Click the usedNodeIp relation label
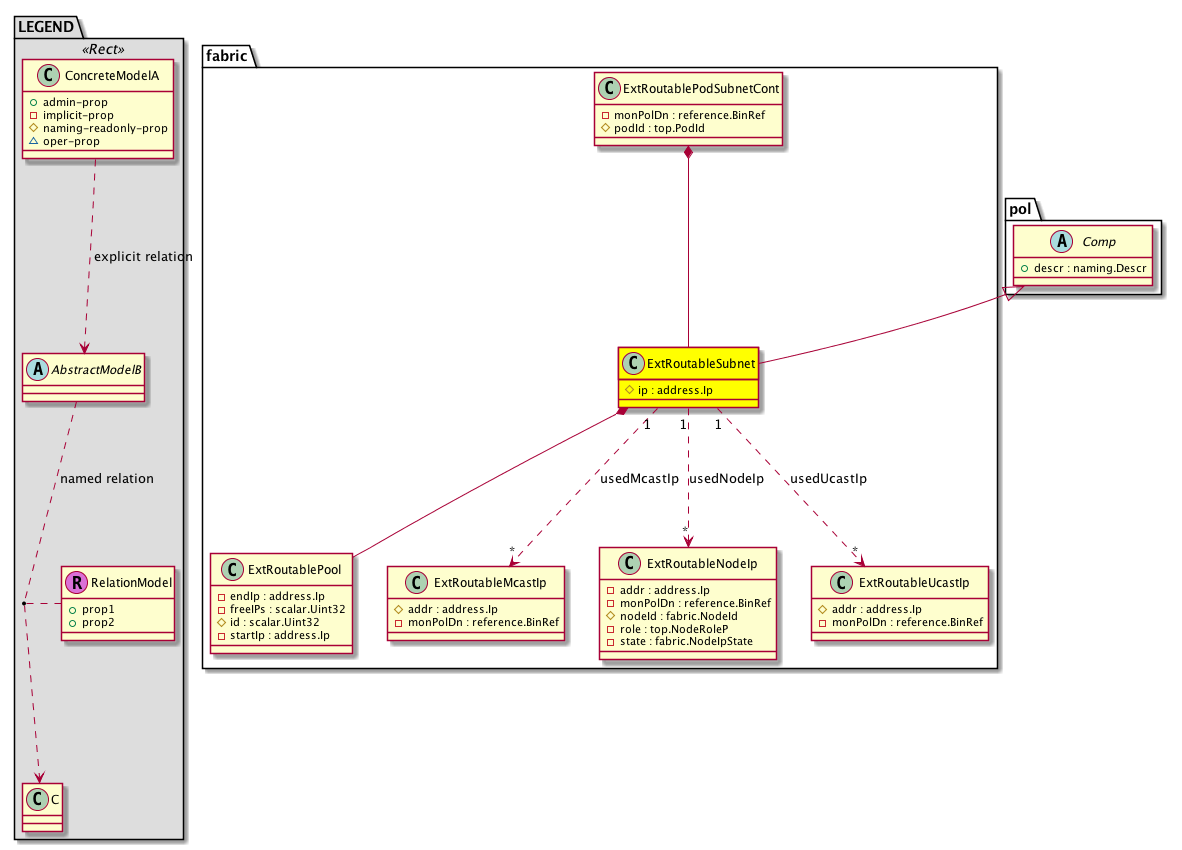Screen dimensions: 1182x850 (727, 478)
